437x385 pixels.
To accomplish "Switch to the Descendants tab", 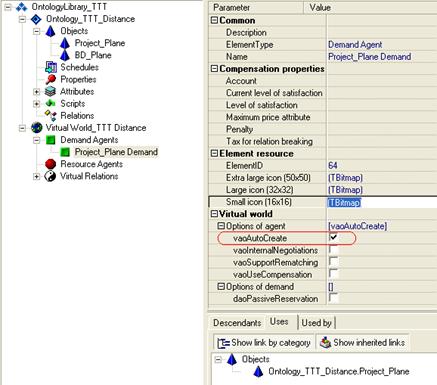I will (x=237, y=323).
